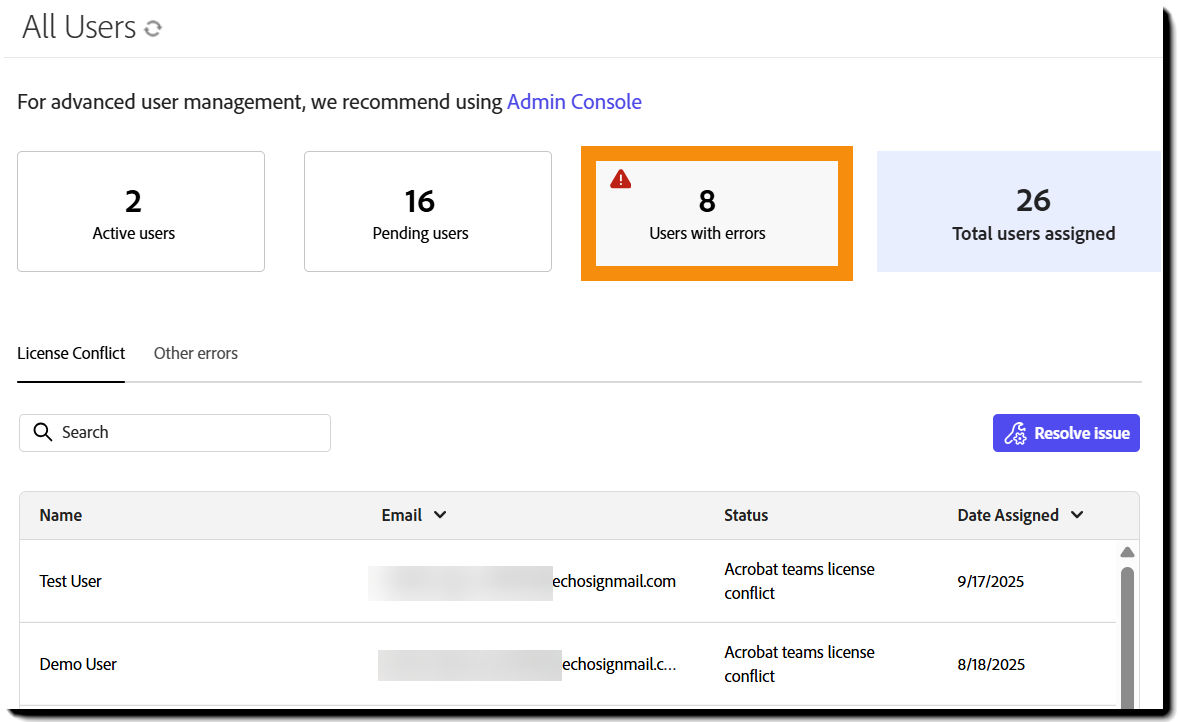Click the warning triangle on Users with errors card
This screenshot has height=722, width=1178.
(620, 178)
